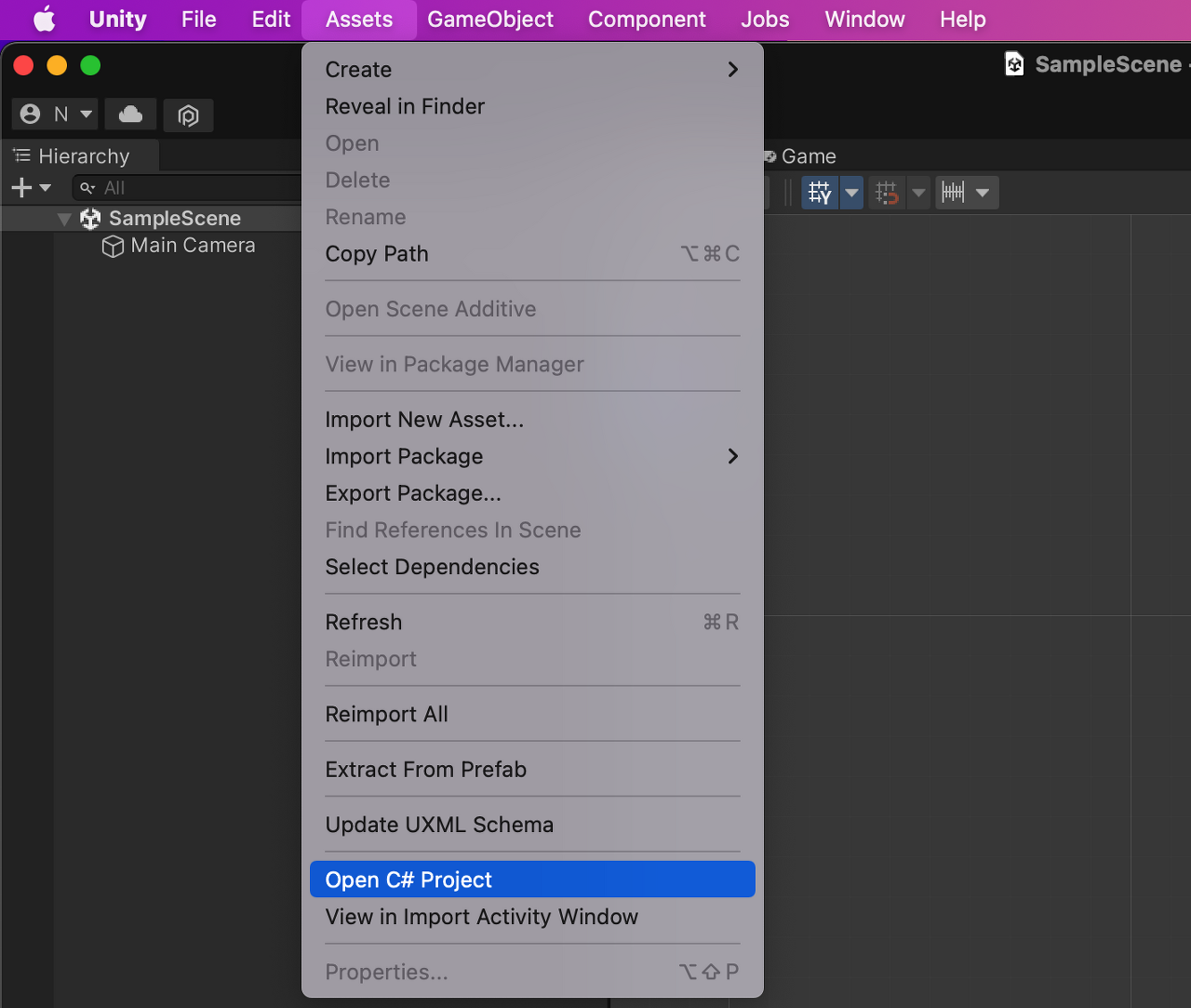Open the Edit menu
This screenshot has height=1008, width=1191.
click(x=271, y=20)
